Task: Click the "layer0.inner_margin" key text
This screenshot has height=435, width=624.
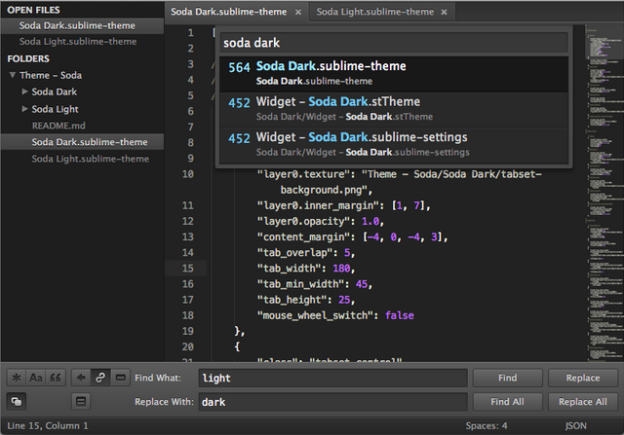Action: coord(318,205)
